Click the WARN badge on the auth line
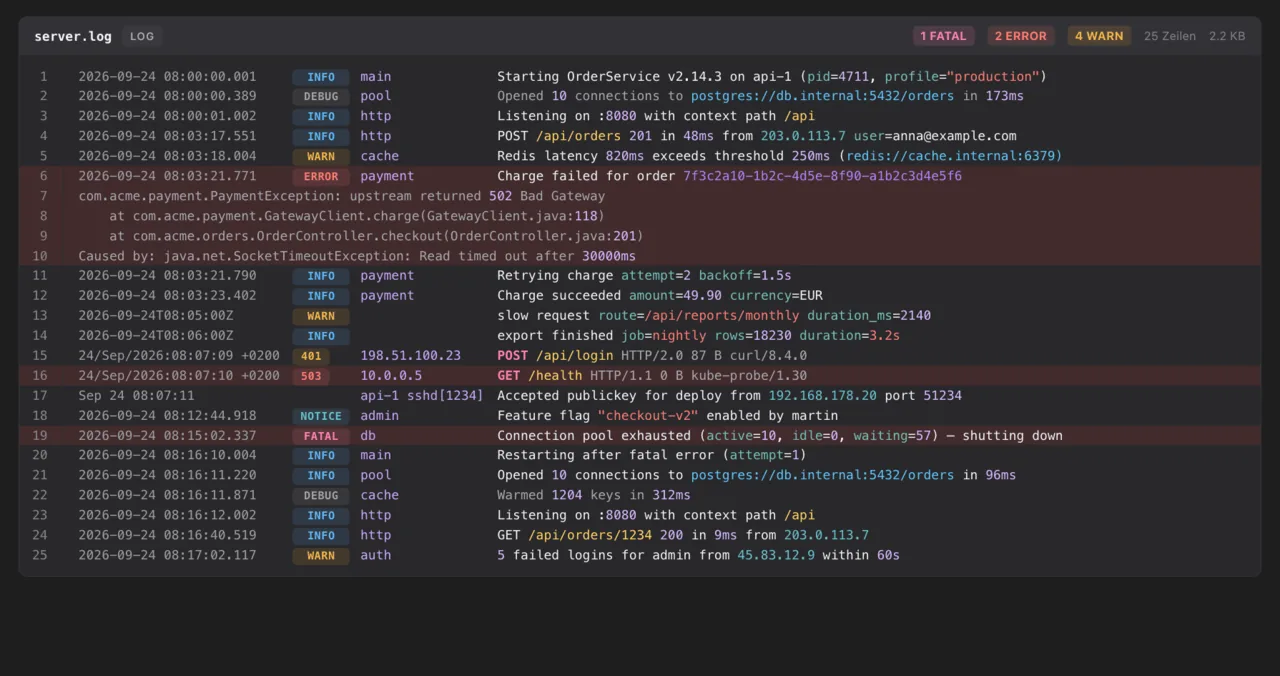1280x676 pixels. pyautogui.click(x=321, y=556)
